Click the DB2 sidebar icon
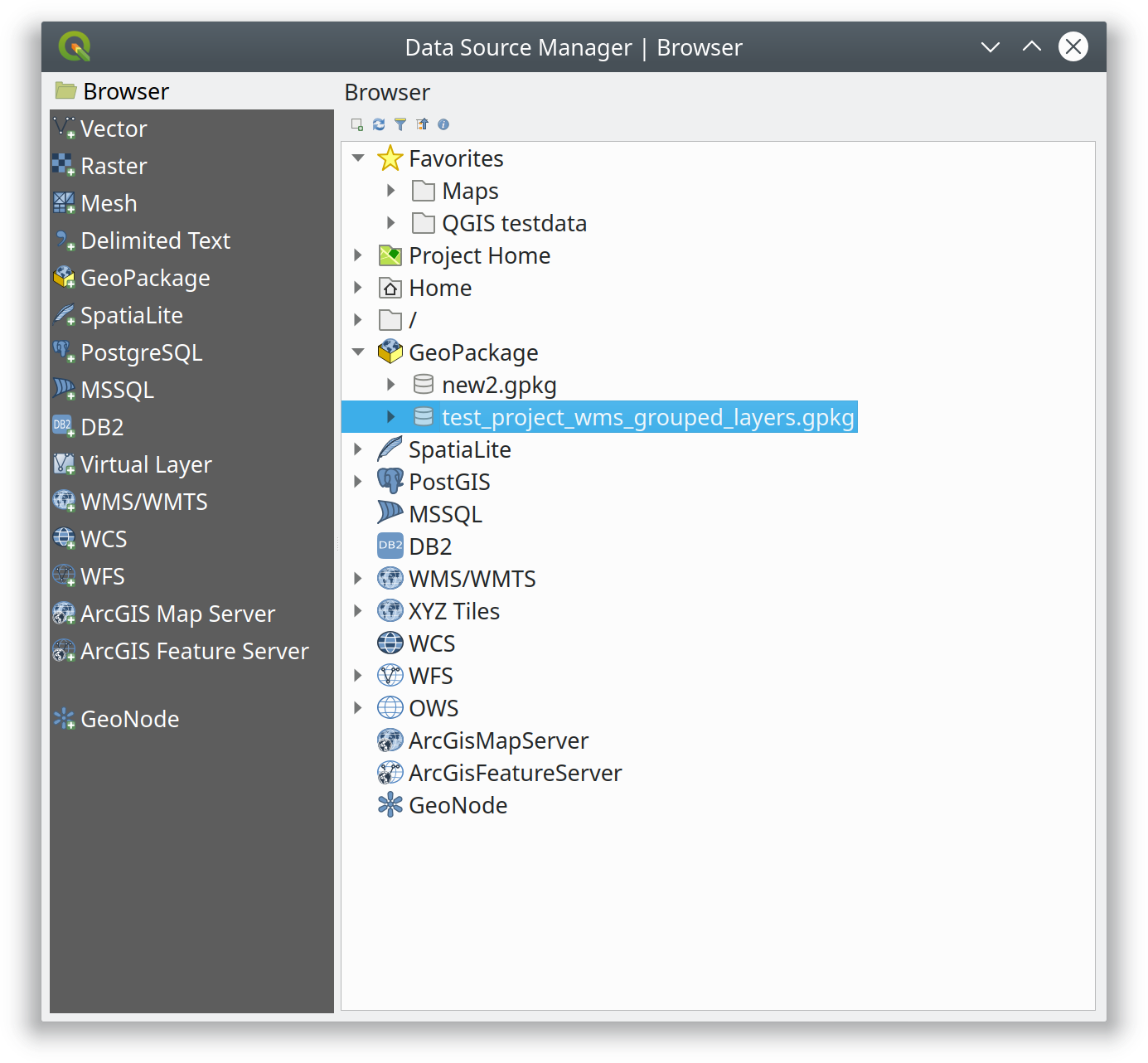 point(64,427)
